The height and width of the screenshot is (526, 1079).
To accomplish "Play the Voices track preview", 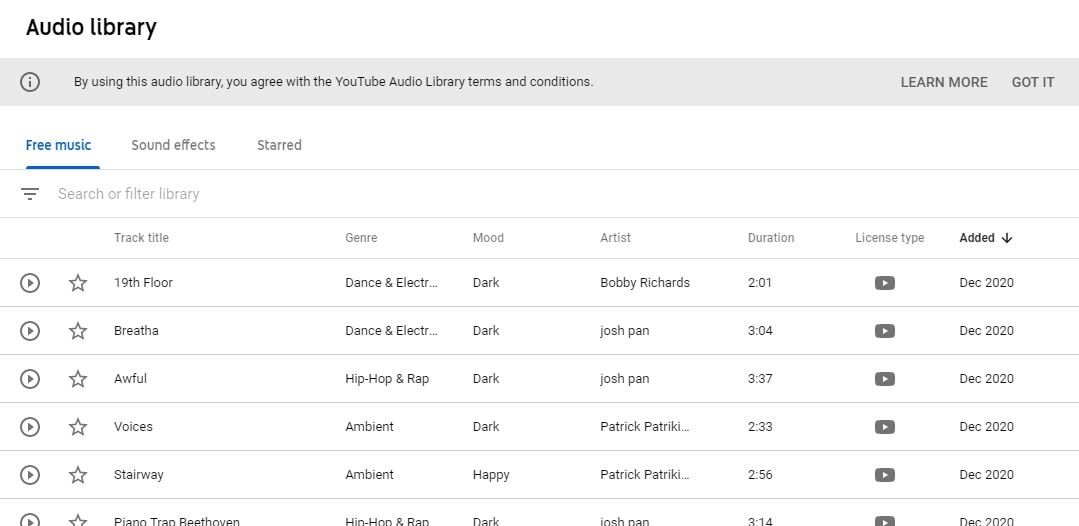I will [x=30, y=427].
